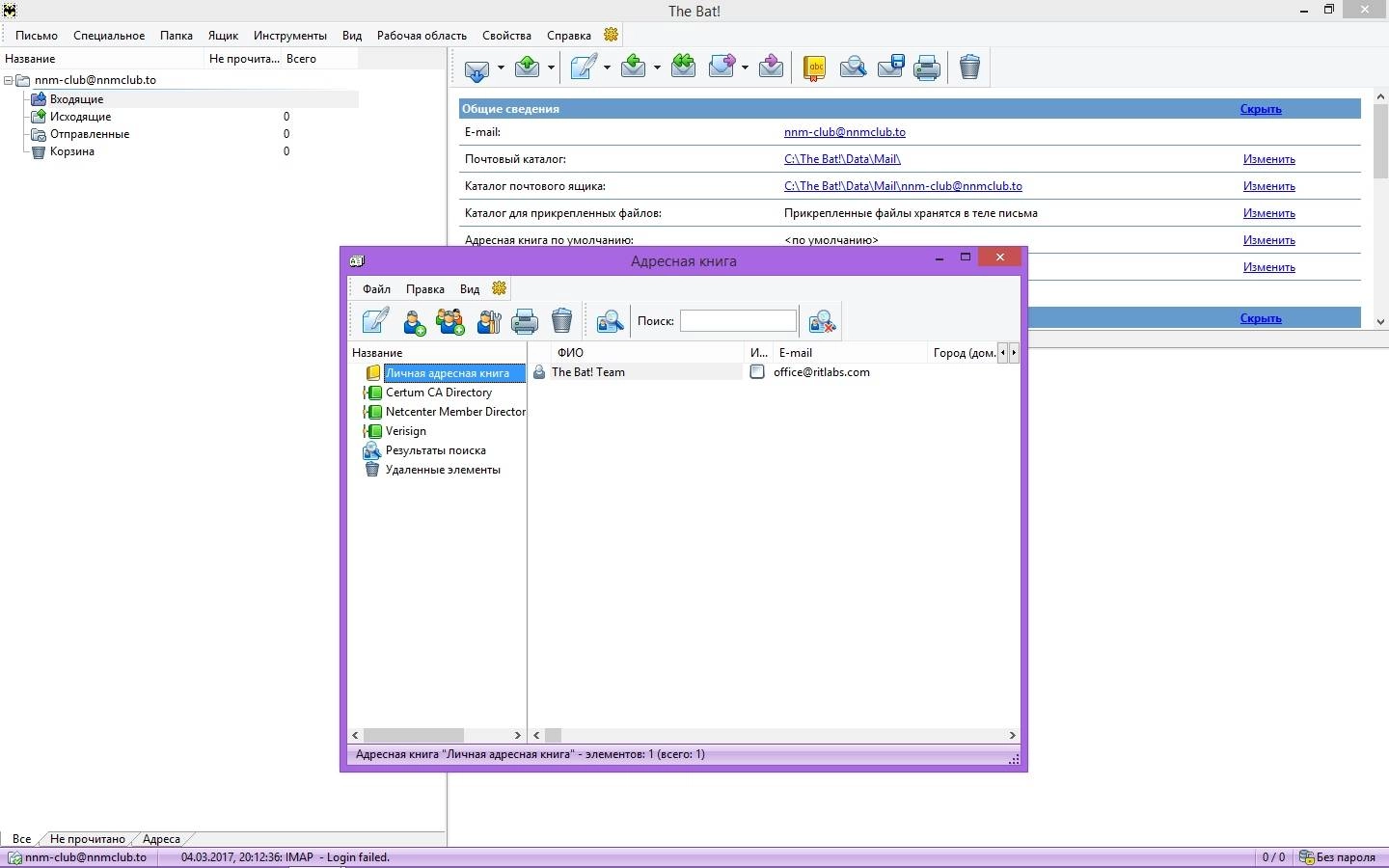Click the Print icon in main toolbar

(x=927, y=68)
